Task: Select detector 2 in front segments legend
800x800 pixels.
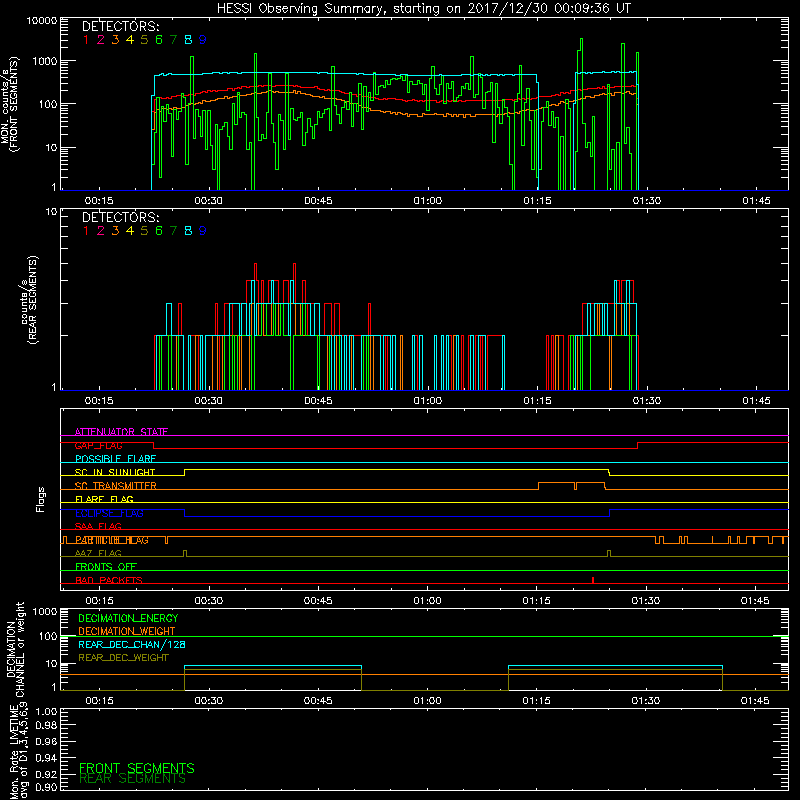Action: 101,40
